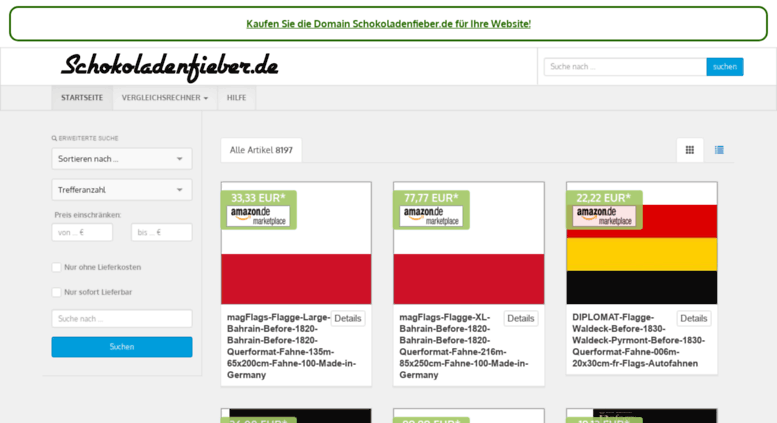Image resolution: width=777 pixels, height=423 pixels.
Task: Open Vergleichsrechner menu dropdown
Action: (x=165, y=98)
